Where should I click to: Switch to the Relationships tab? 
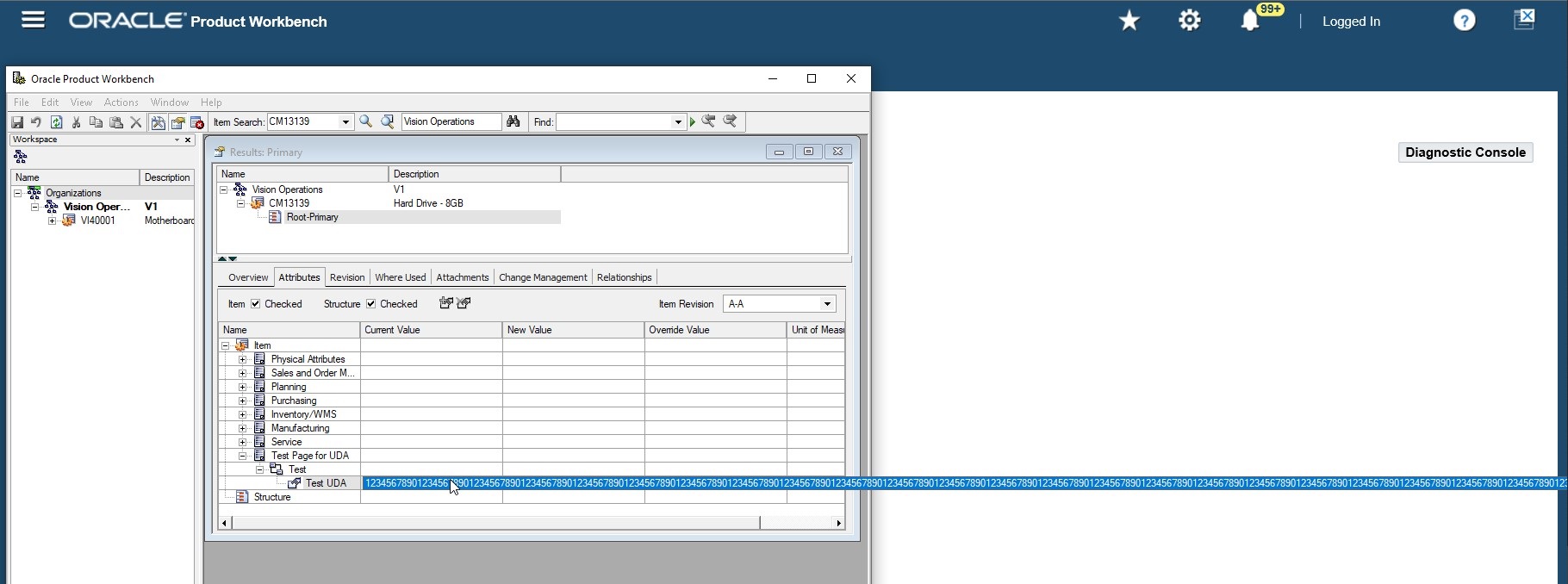624,277
